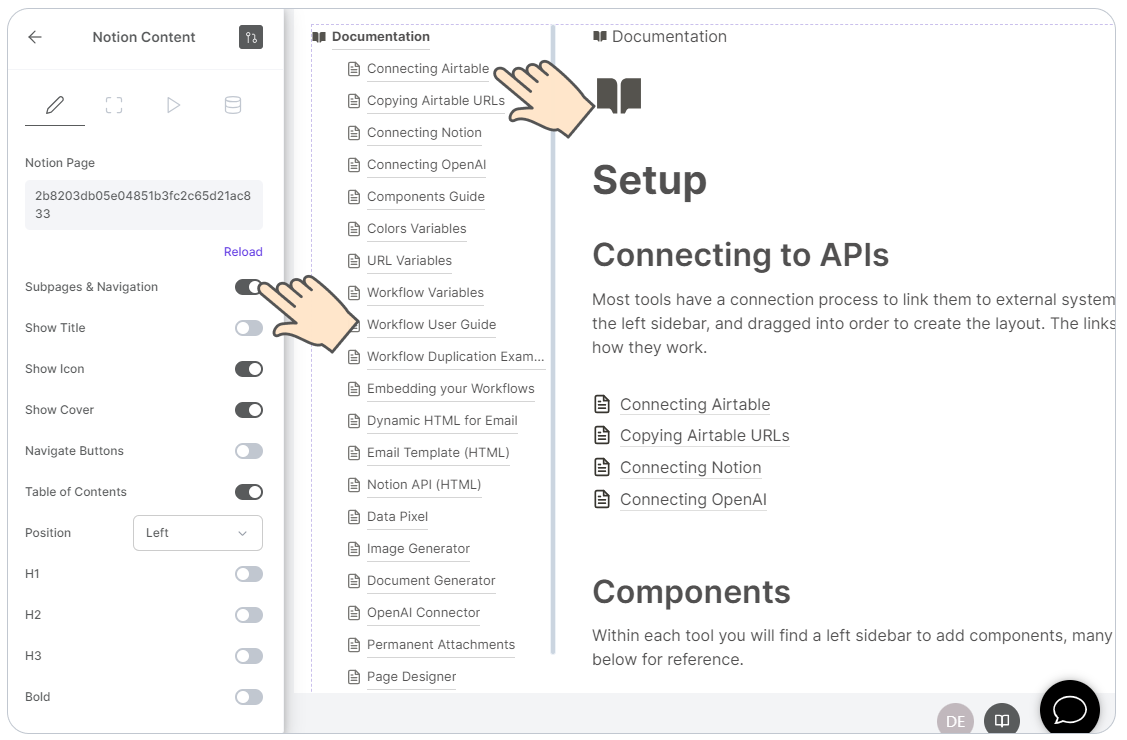Screen dimensions: 1127x740
Task: Open Copying Airtable URLs in sidebar
Action: (436, 101)
